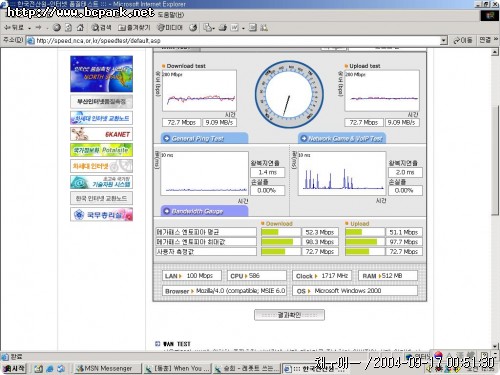This screenshot has height=375, width=500.
Task: Open the Potalsite sidebar banner
Action: pos(101,150)
